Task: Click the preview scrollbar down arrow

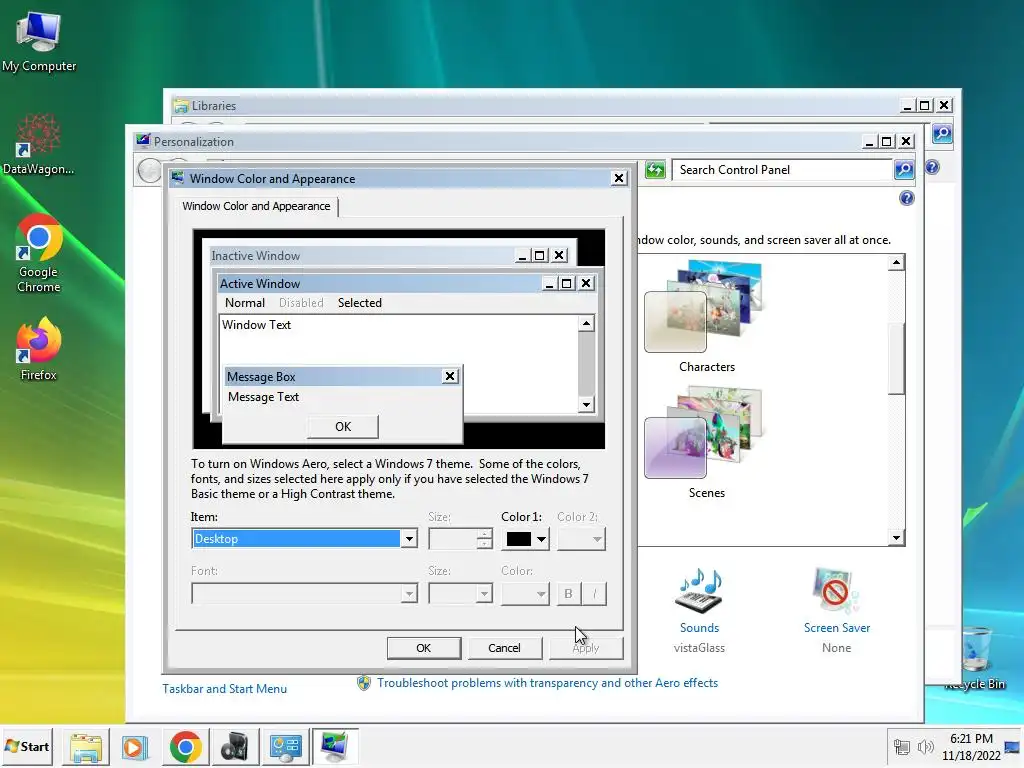Action: [x=586, y=404]
